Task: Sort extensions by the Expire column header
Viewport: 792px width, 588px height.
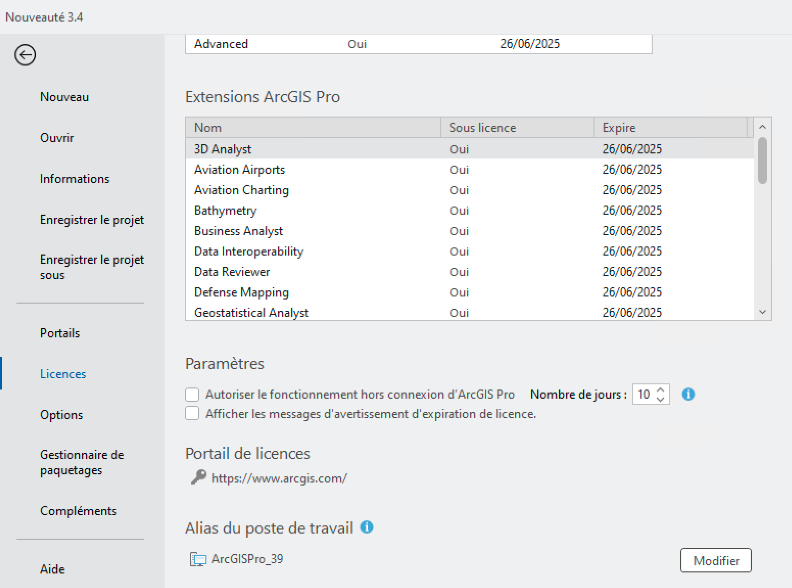Action: click(670, 128)
